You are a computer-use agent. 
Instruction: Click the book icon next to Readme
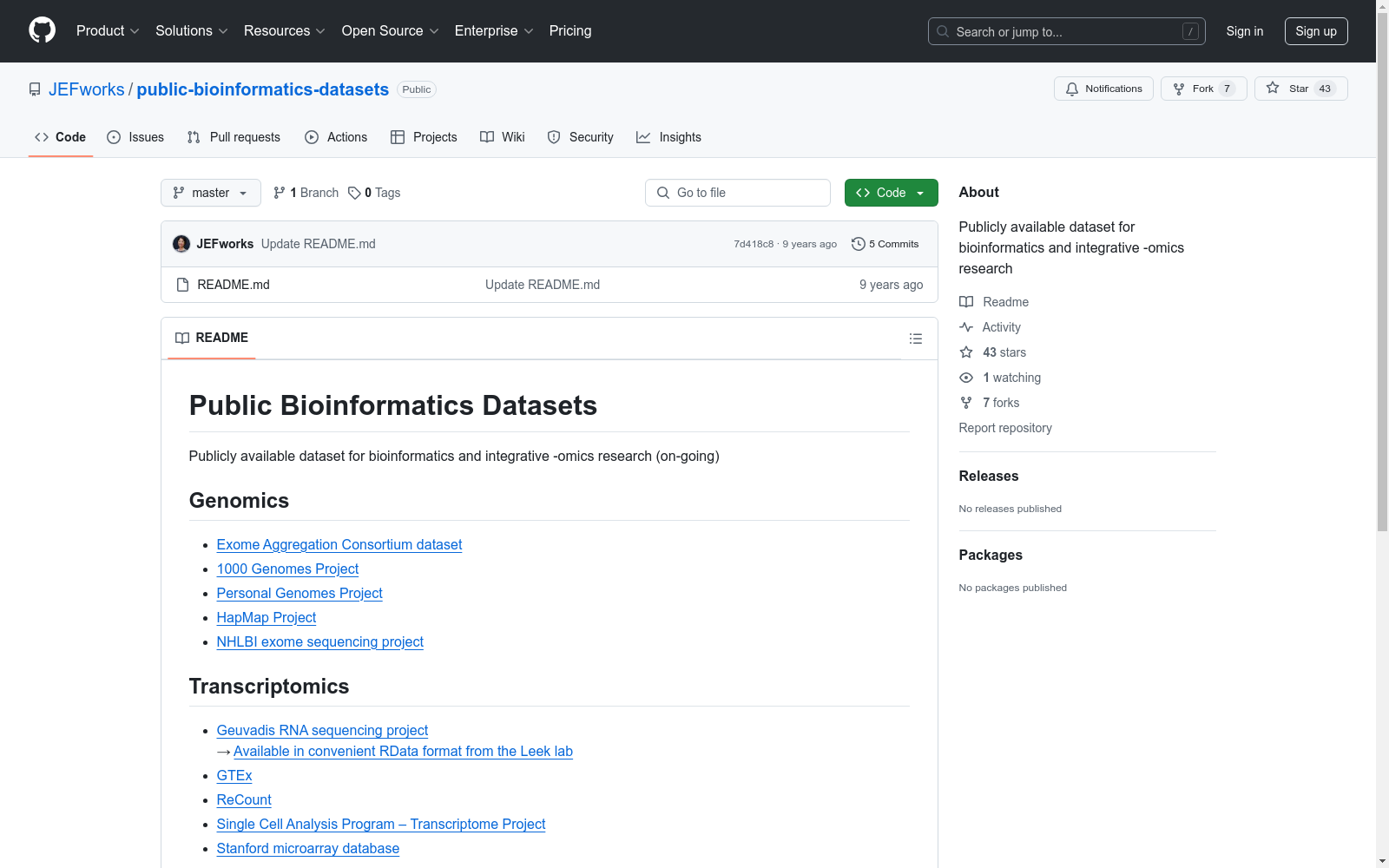[966, 302]
